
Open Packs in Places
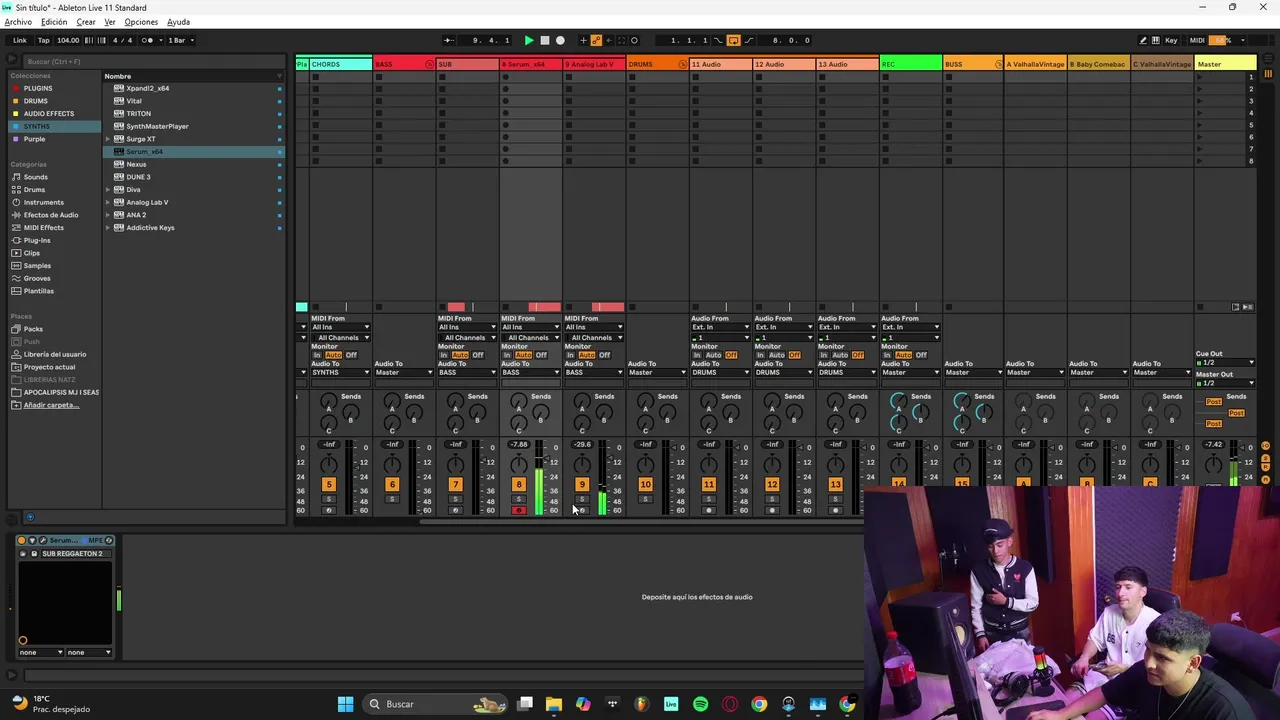point(33,329)
